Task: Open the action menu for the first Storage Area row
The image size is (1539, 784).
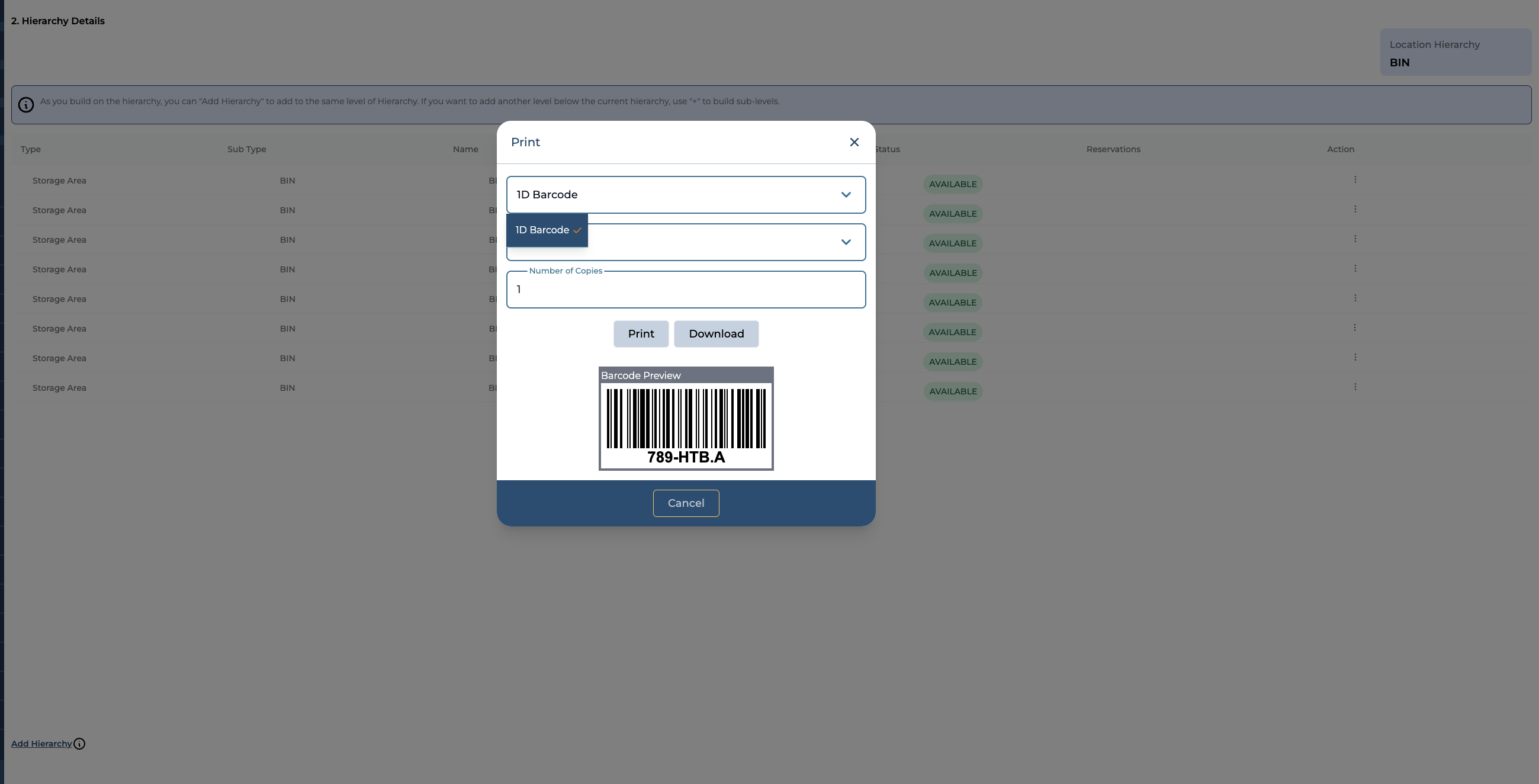Action: (1354, 180)
